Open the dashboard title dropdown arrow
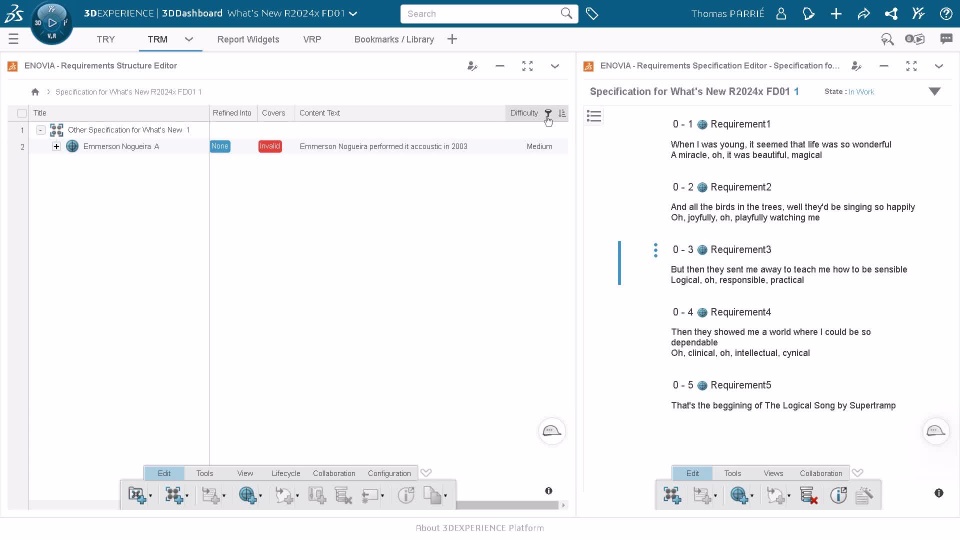Image resolution: width=960 pixels, height=540 pixels. coord(353,13)
